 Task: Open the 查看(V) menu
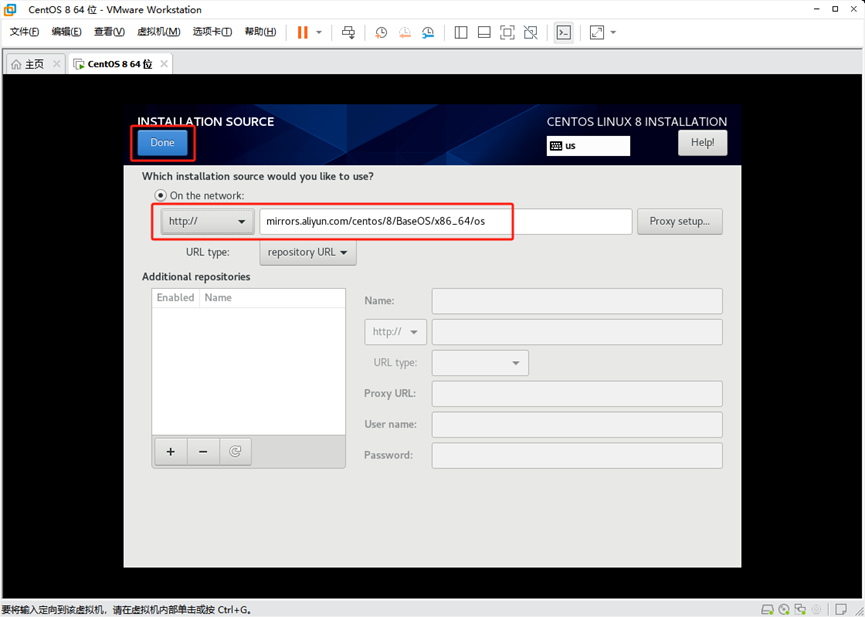(109, 32)
